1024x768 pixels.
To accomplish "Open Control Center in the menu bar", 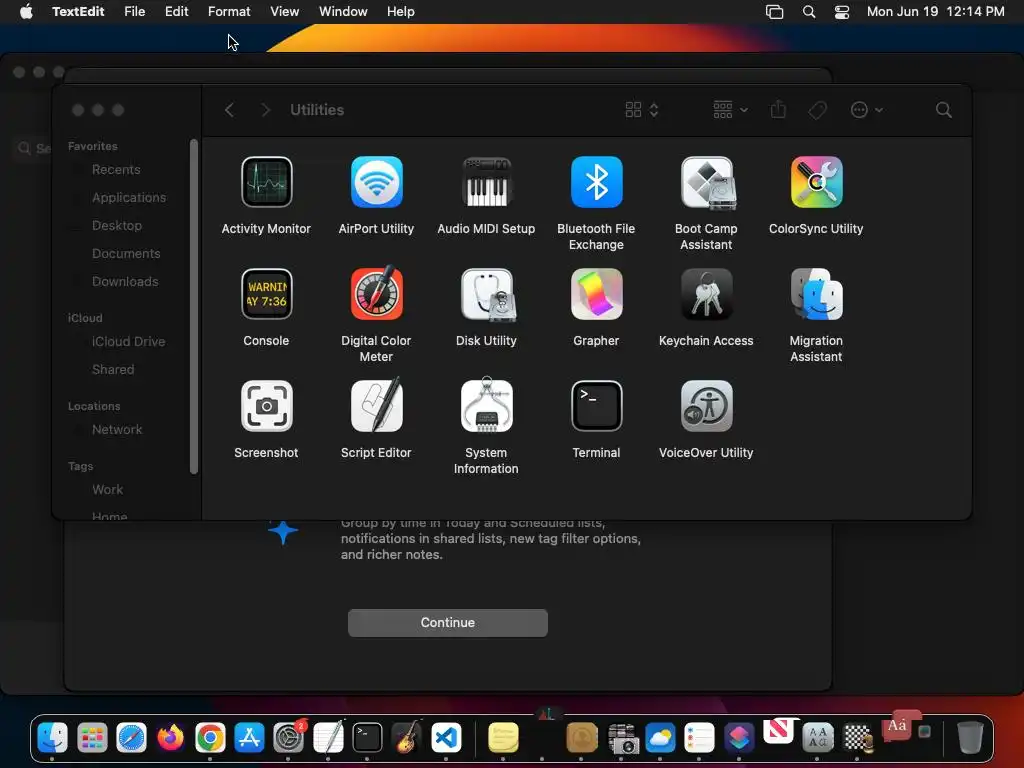I will point(842,12).
